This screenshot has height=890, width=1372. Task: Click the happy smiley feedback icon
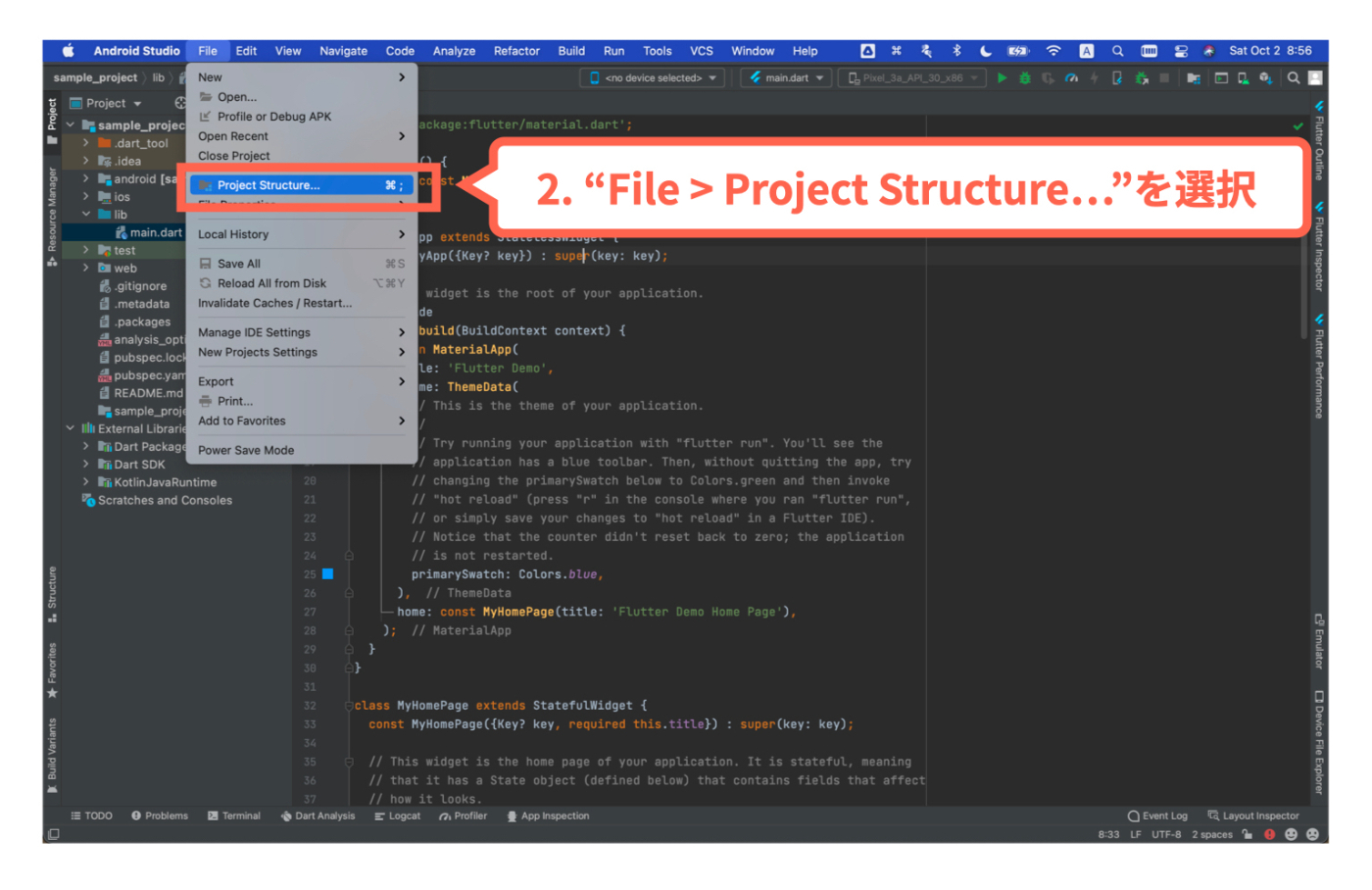click(1291, 835)
